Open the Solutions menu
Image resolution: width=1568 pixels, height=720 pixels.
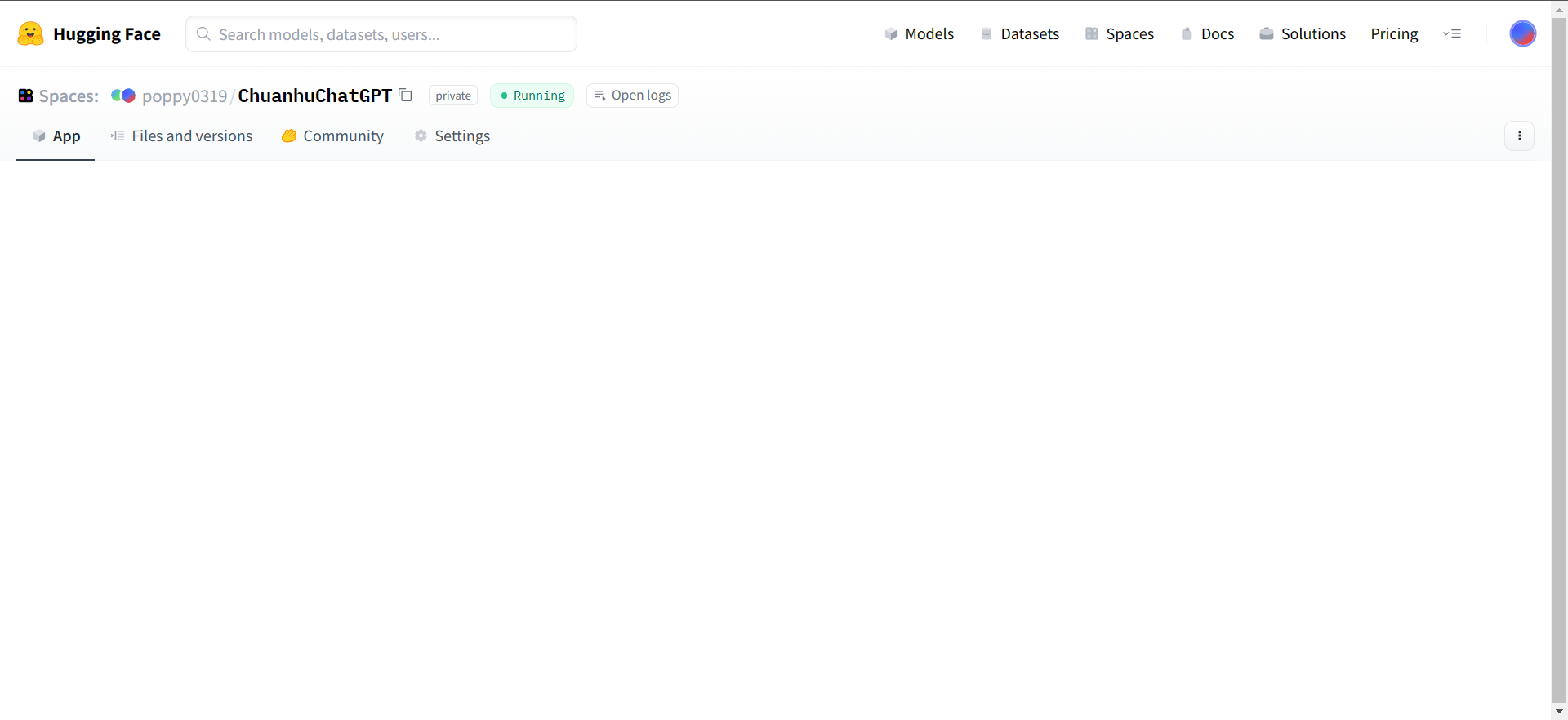[x=1303, y=33]
